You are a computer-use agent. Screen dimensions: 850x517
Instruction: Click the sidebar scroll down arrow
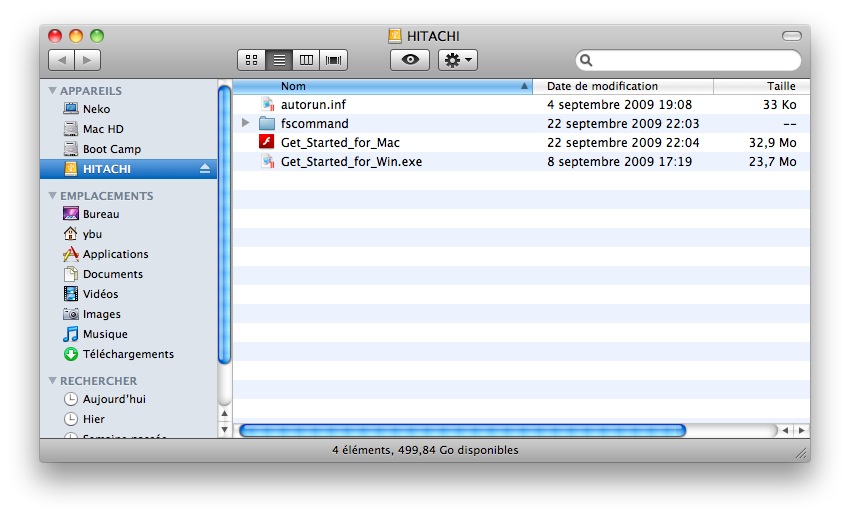click(x=224, y=430)
